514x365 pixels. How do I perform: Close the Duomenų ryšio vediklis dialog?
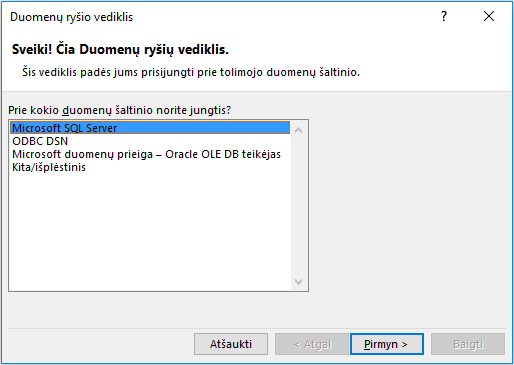(489, 16)
